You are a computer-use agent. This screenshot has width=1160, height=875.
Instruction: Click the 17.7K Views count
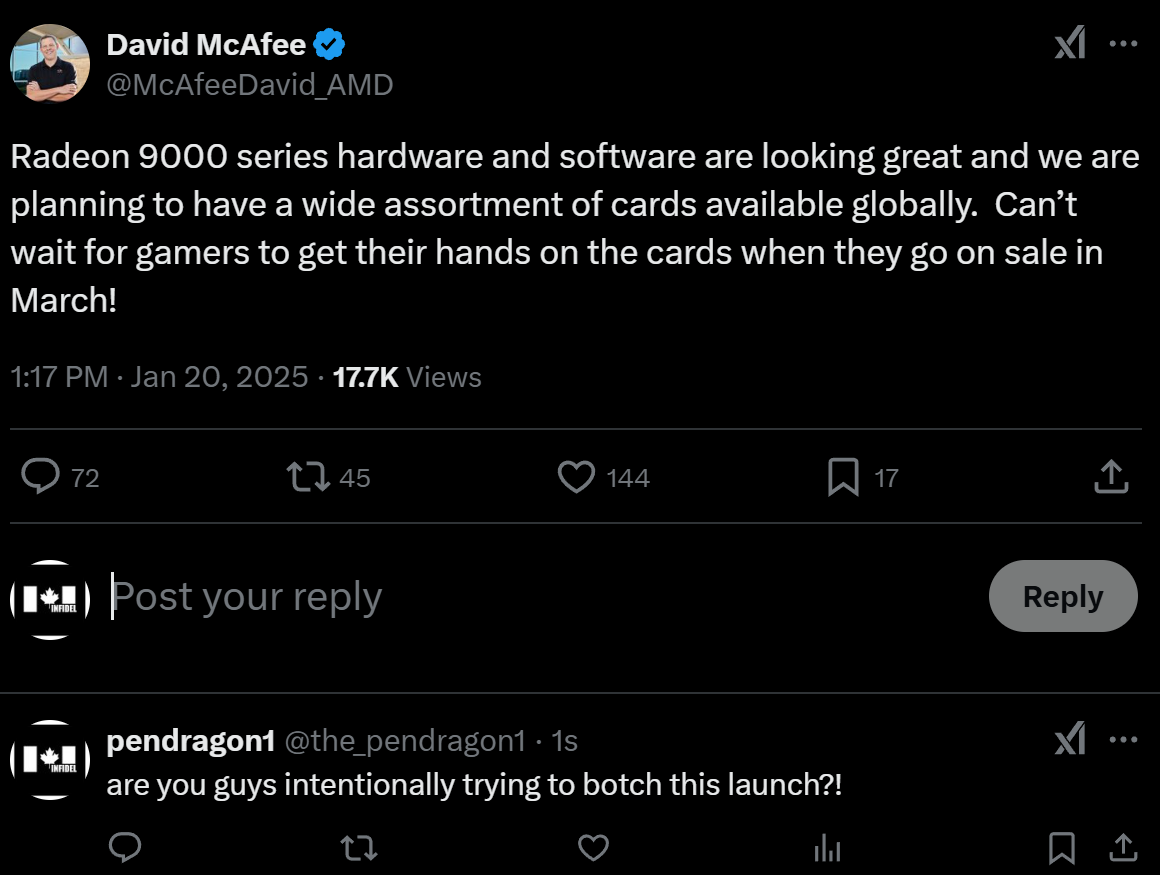pos(407,377)
